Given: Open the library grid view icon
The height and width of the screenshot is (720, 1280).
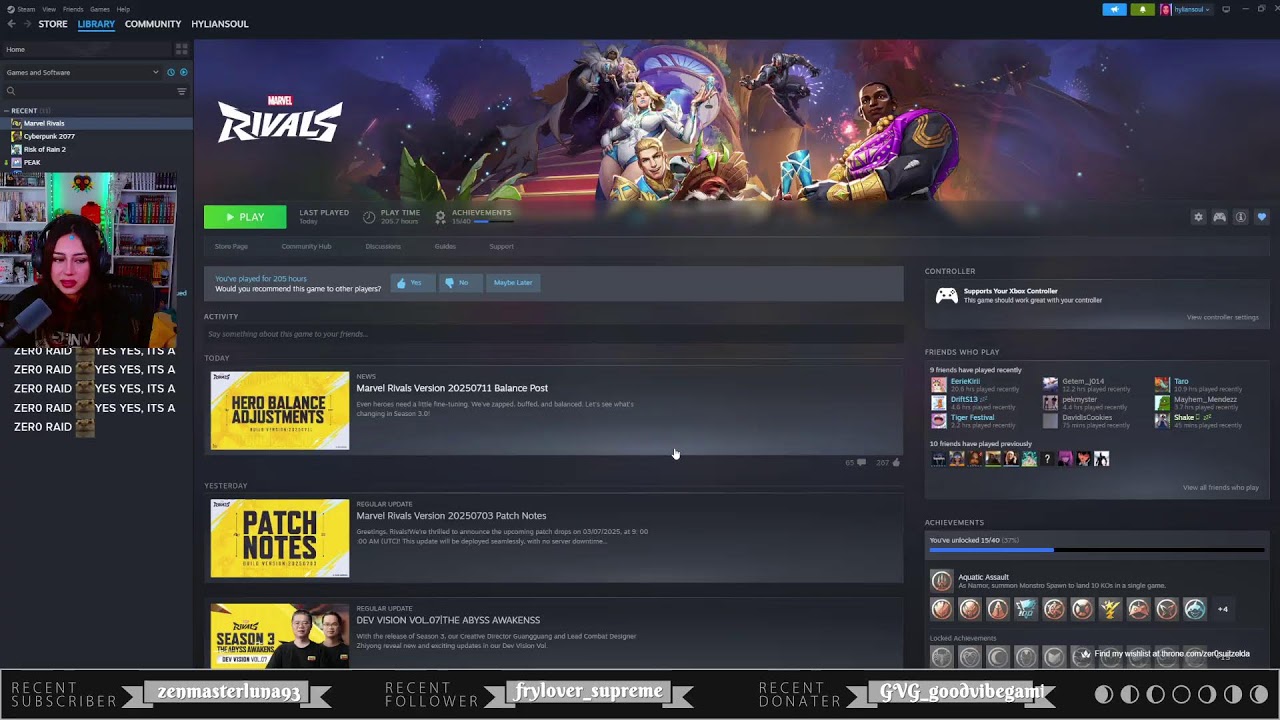Looking at the screenshot, I should pos(181,49).
